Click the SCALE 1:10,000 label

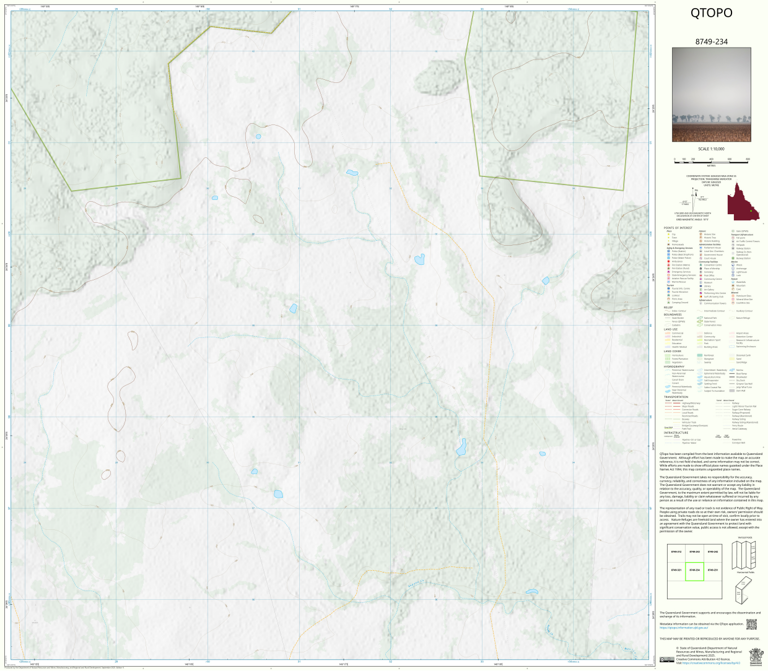coord(711,149)
